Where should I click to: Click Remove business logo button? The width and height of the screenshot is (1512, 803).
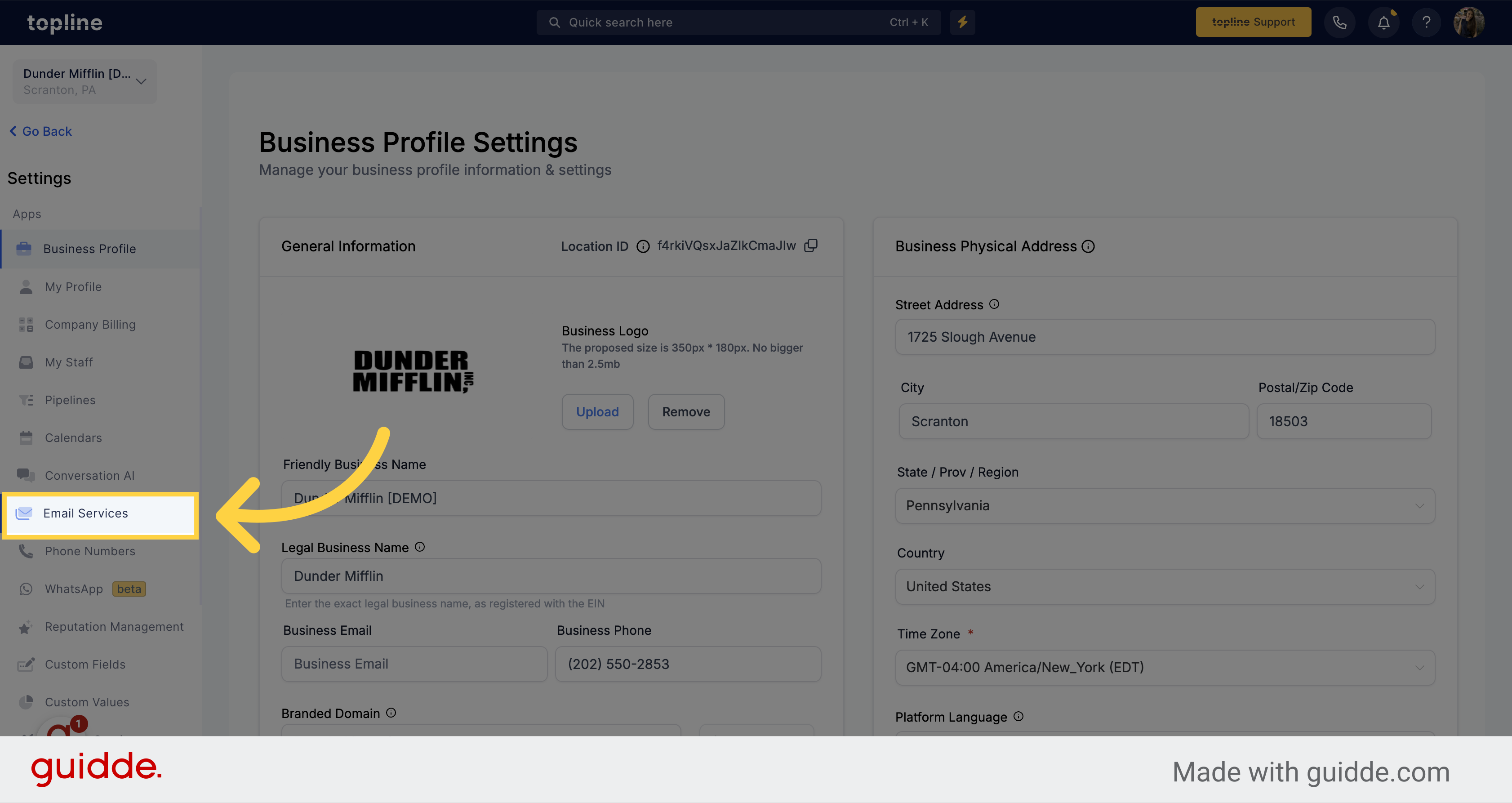point(686,411)
